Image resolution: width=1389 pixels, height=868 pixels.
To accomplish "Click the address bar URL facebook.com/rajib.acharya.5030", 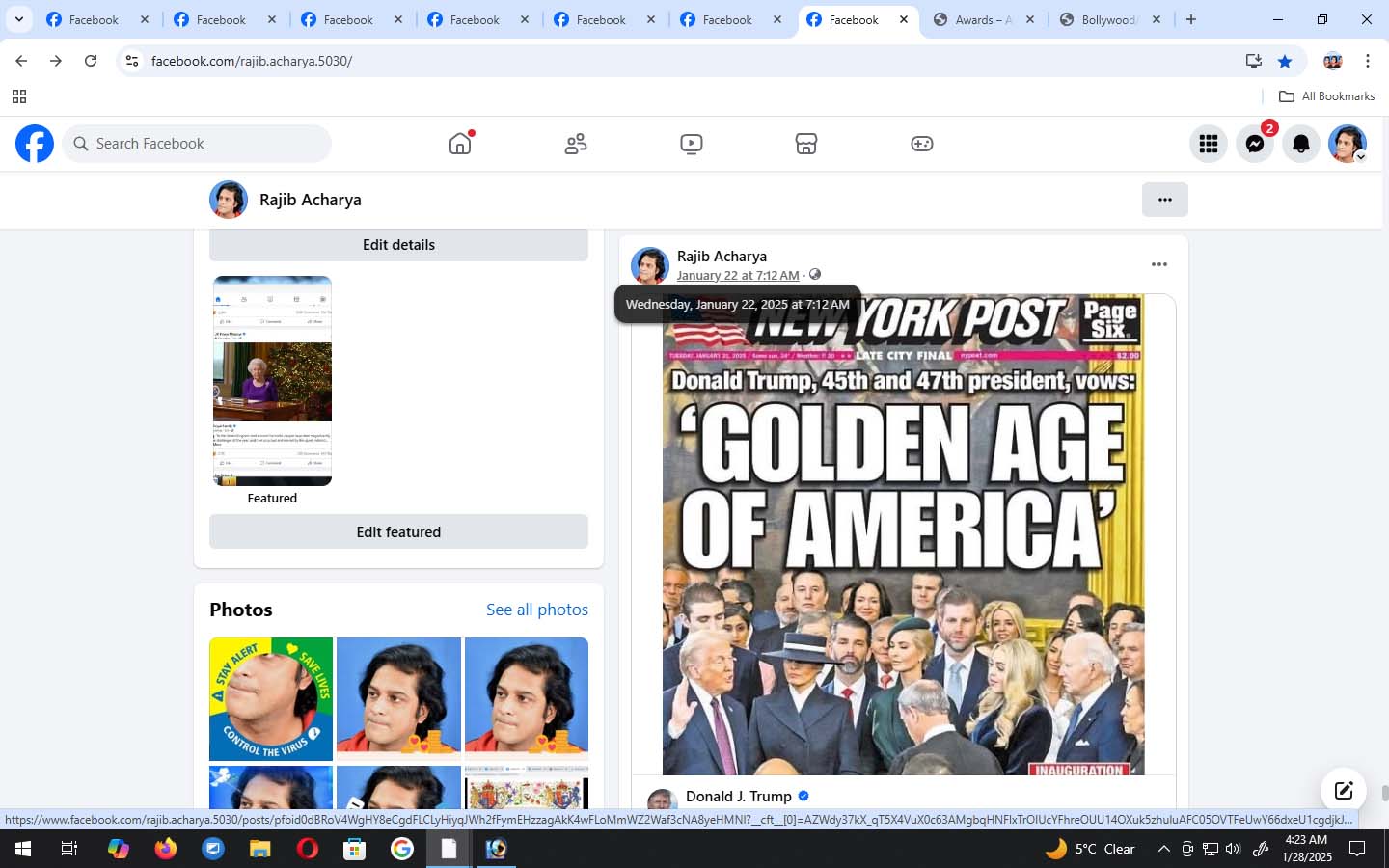I will 252,61.
